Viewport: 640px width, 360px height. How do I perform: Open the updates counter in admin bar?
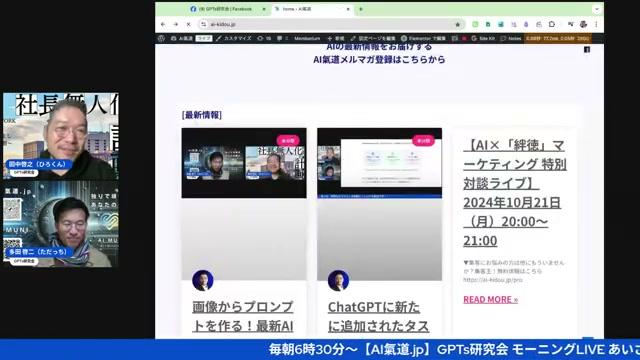(264, 38)
